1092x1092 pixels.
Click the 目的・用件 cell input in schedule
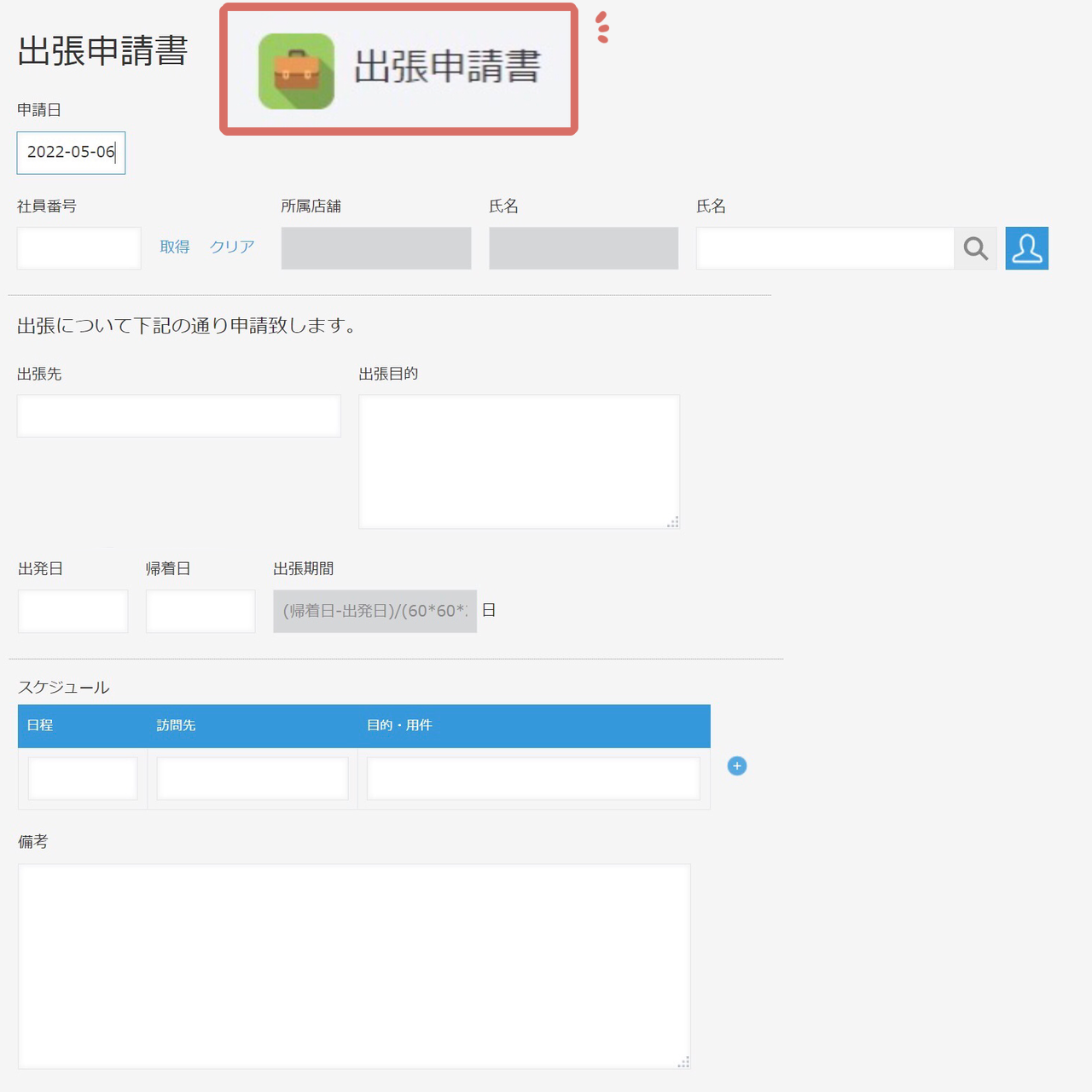pos(533,778)
